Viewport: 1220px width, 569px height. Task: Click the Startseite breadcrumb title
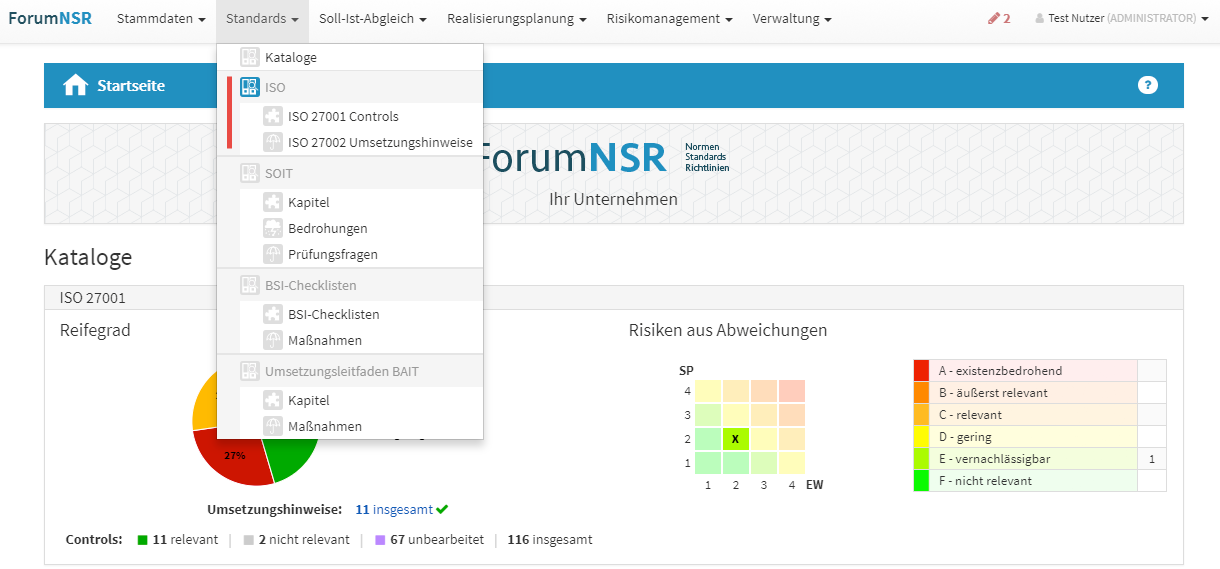[x=131, y=85]
